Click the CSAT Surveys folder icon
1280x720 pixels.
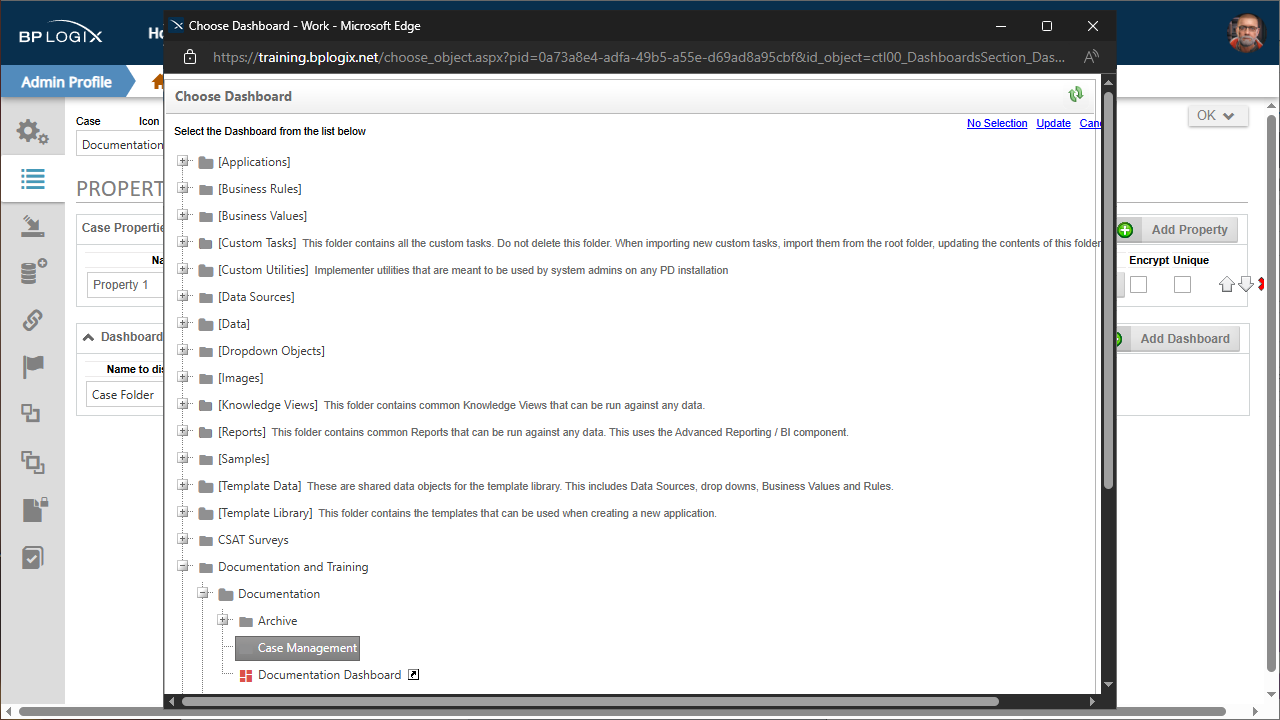click(x=206, y=540)
